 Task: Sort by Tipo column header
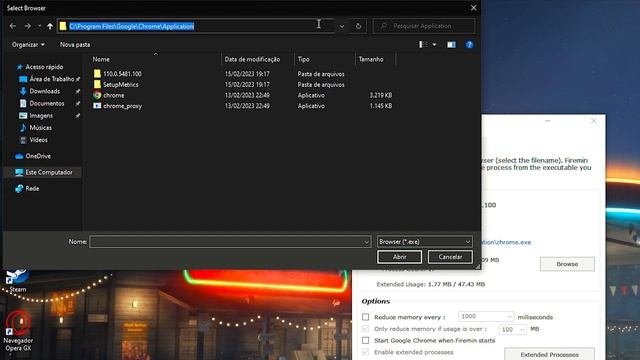[303, 59]
